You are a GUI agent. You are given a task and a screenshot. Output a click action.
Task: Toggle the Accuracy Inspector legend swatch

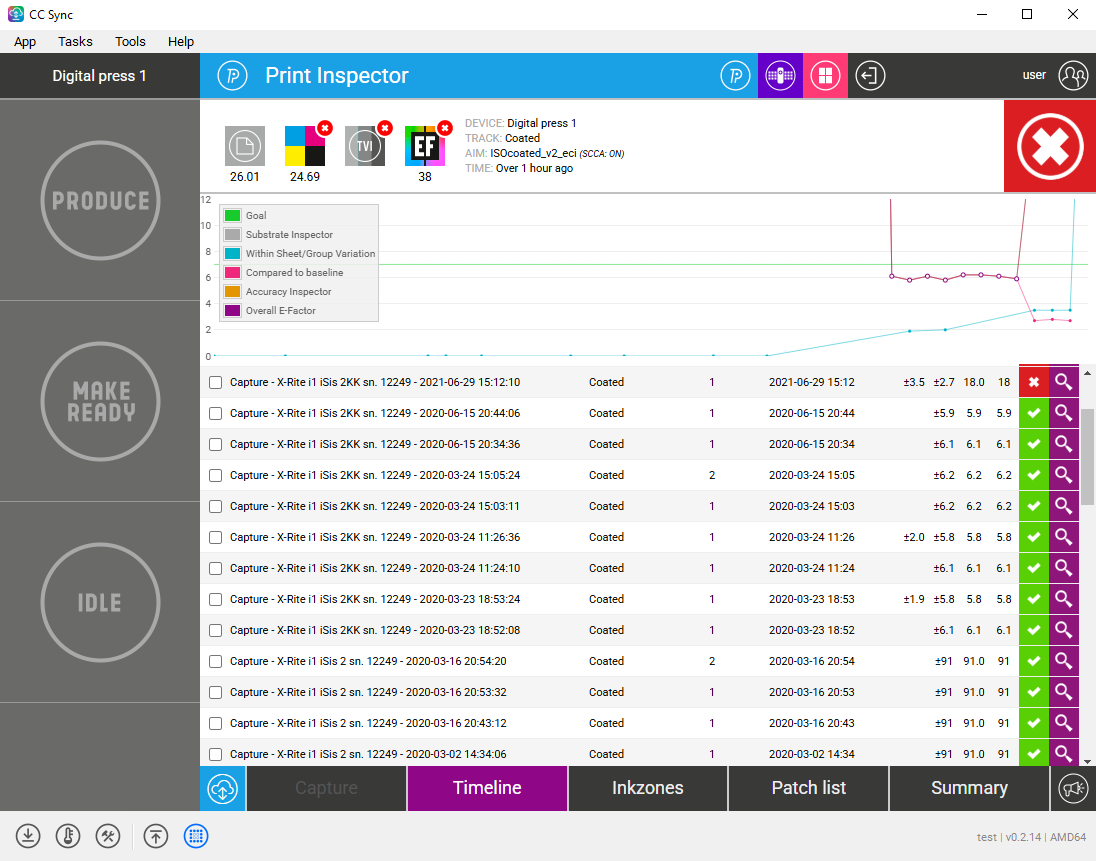[233, 291]
